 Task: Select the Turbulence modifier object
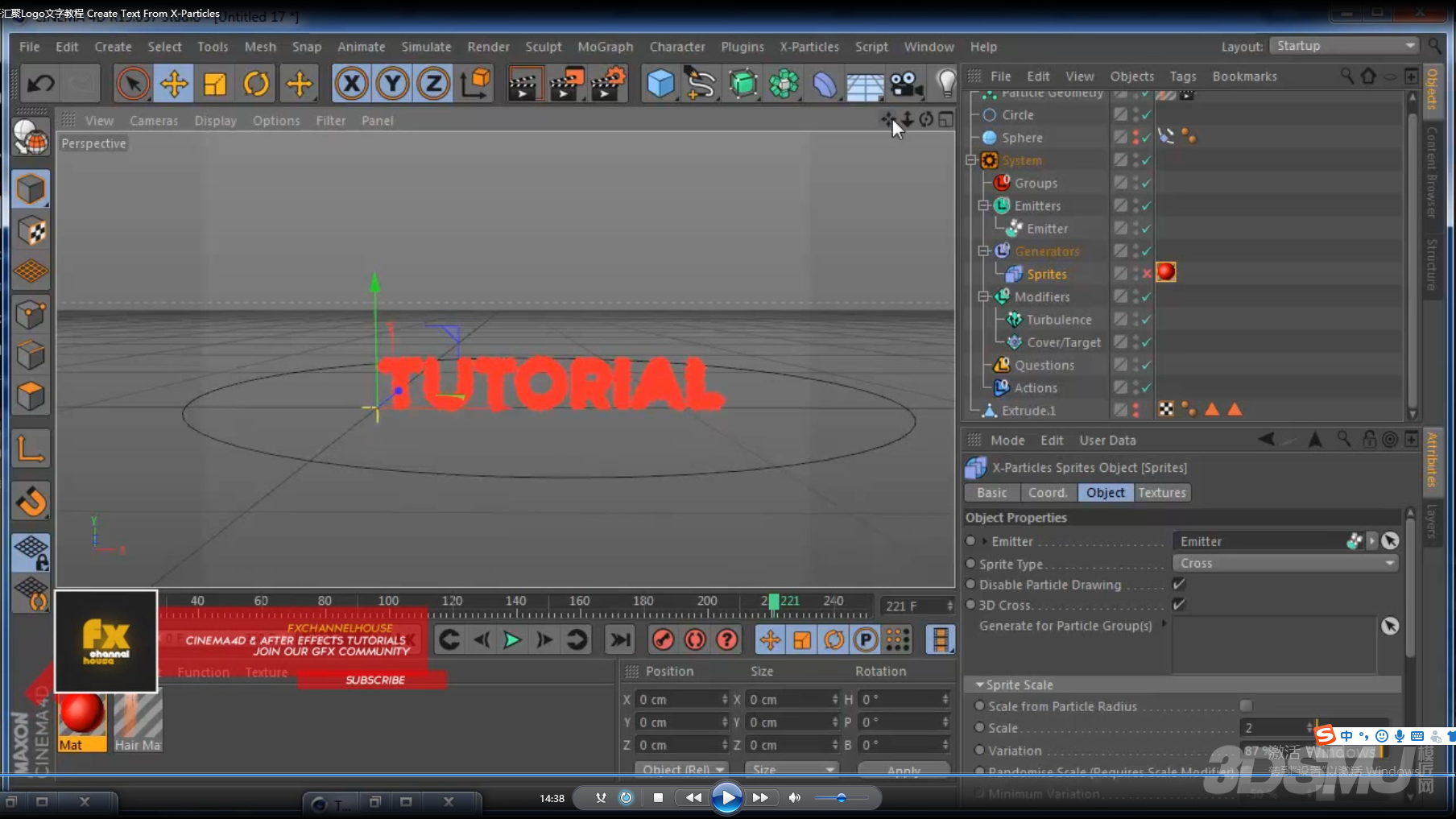pos(1059,320)
